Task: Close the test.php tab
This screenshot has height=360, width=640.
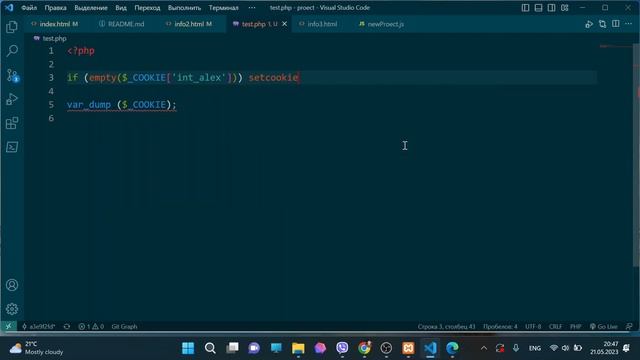Action: pyautogui.click(x=284, y=24)
